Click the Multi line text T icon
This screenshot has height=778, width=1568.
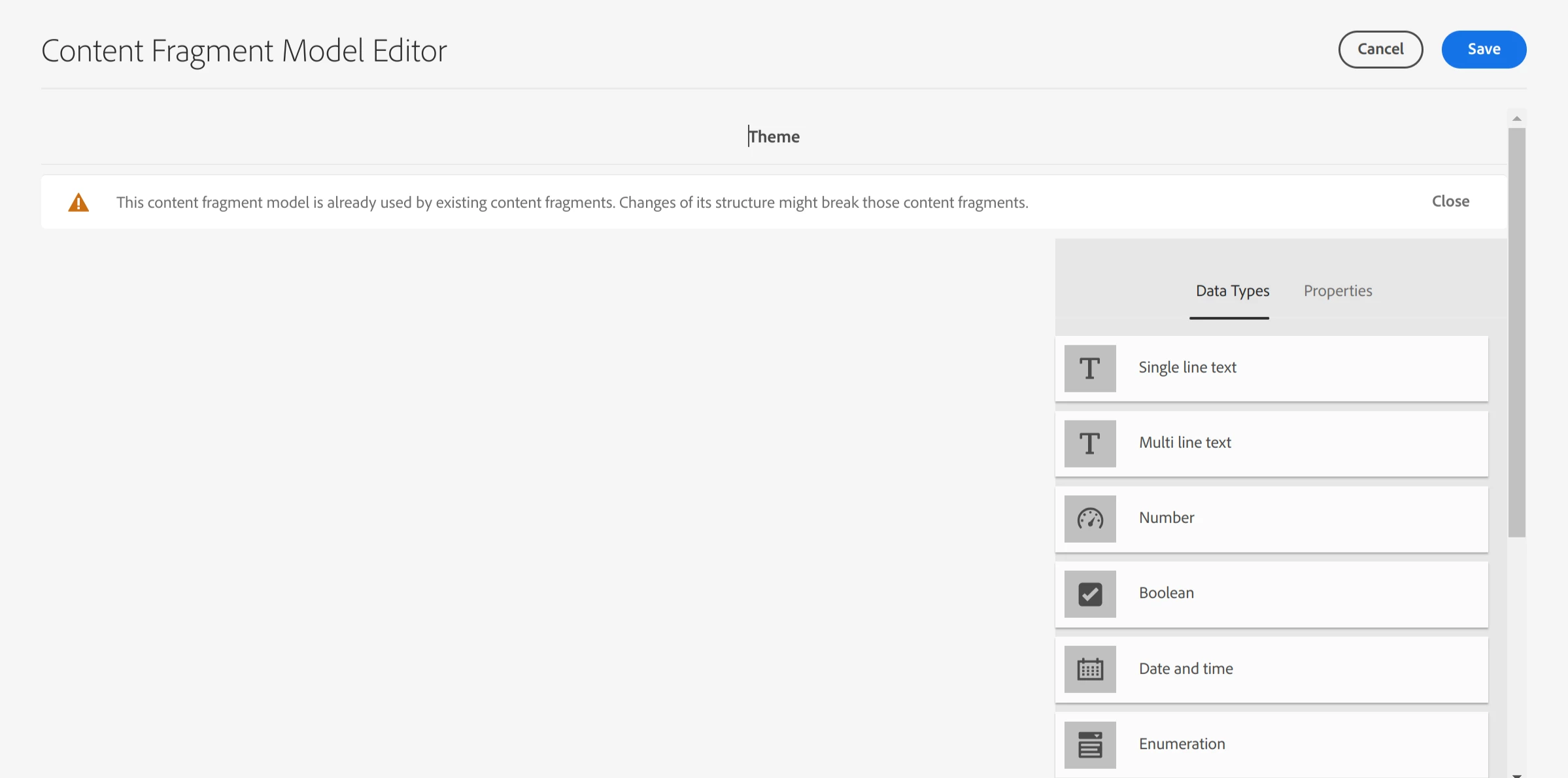point(1089,444)
